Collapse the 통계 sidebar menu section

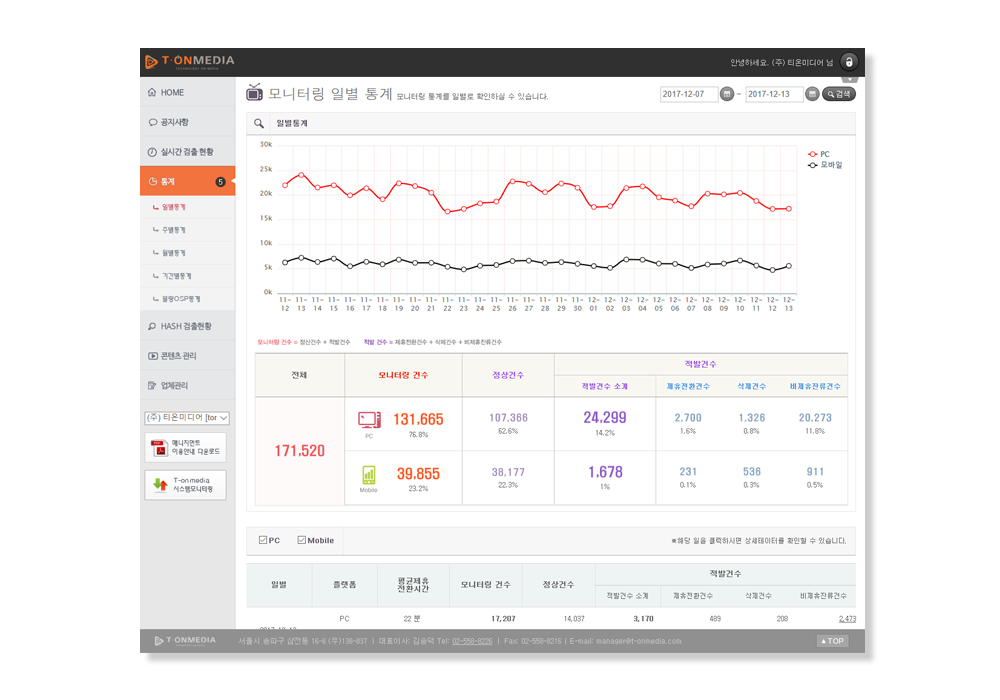click(188, 181)
